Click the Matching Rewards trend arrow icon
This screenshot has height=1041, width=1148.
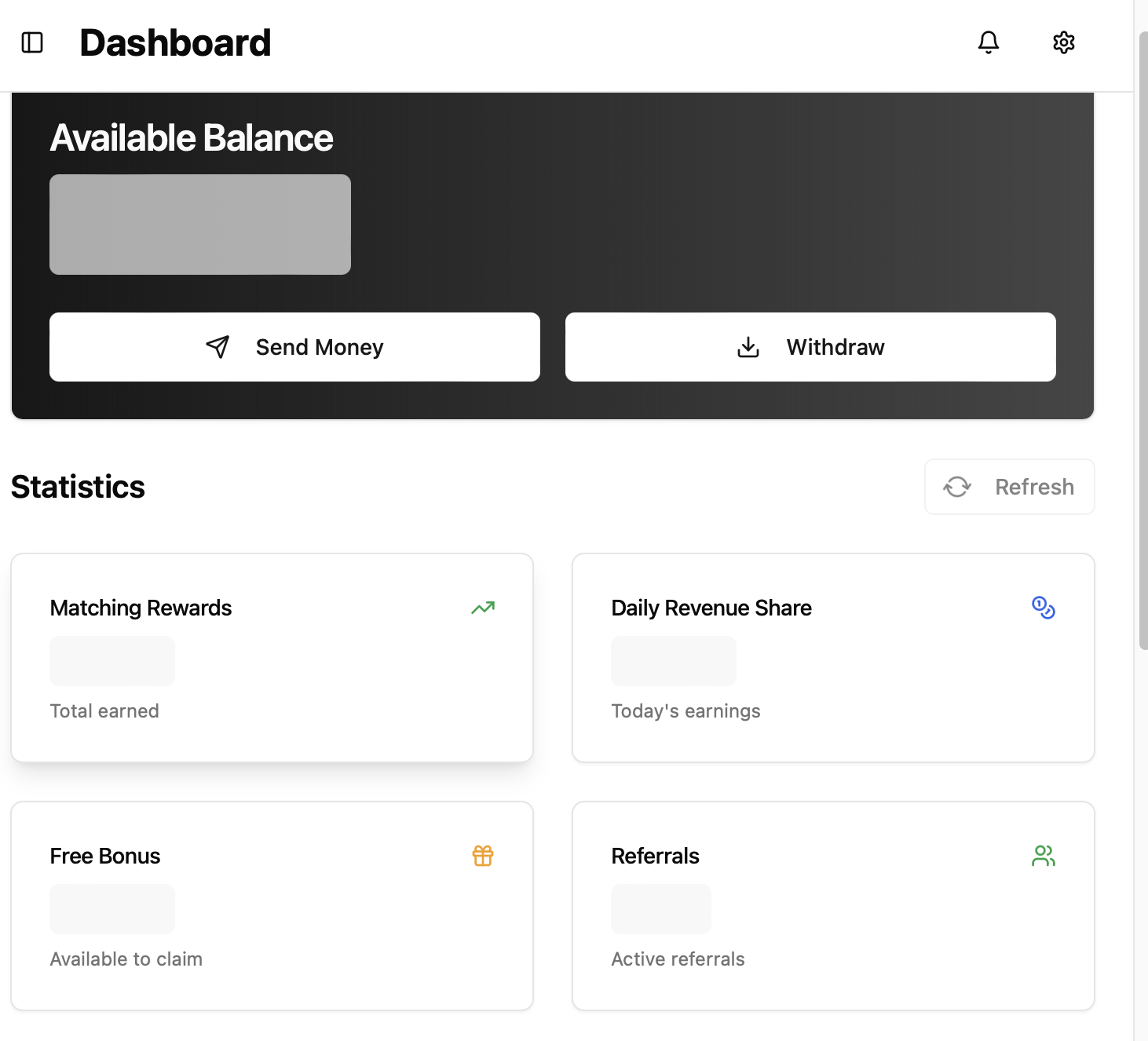pos(483,608)
